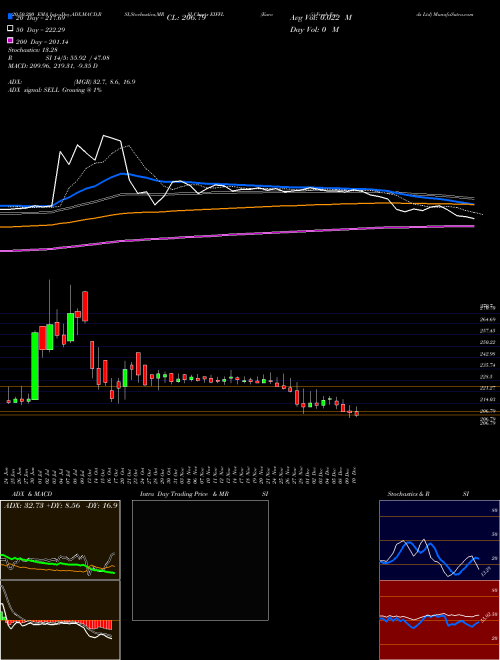Click the blue 20 Day legend swatch
Screen dimensions: 500x660
(x=10, y=17)
